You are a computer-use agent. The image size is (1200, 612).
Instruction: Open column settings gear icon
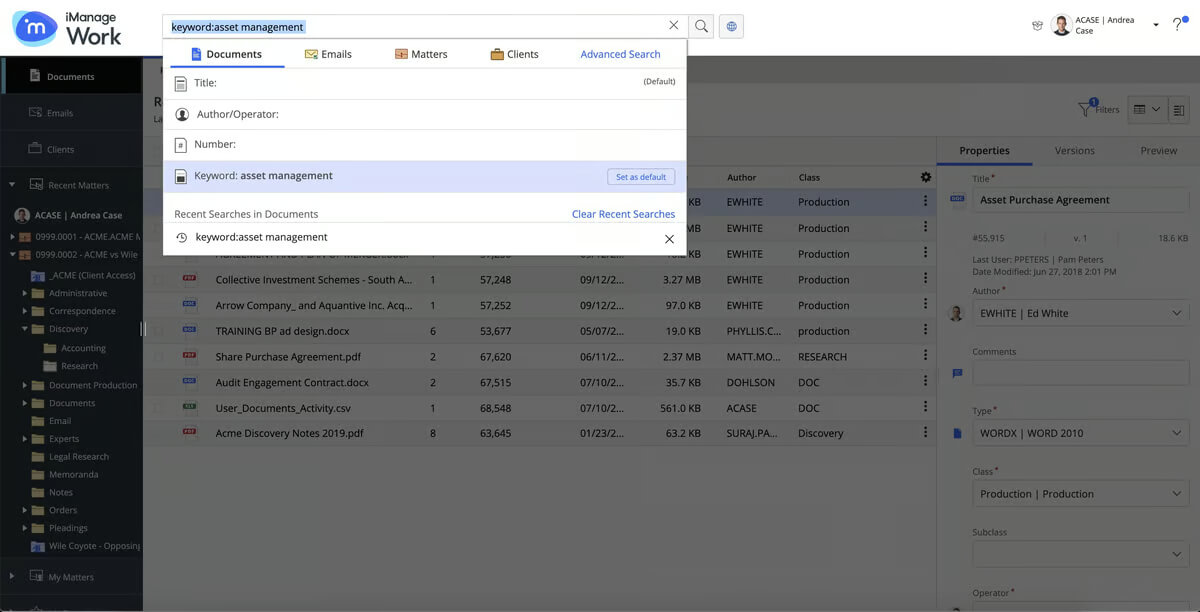coord(925,177)
